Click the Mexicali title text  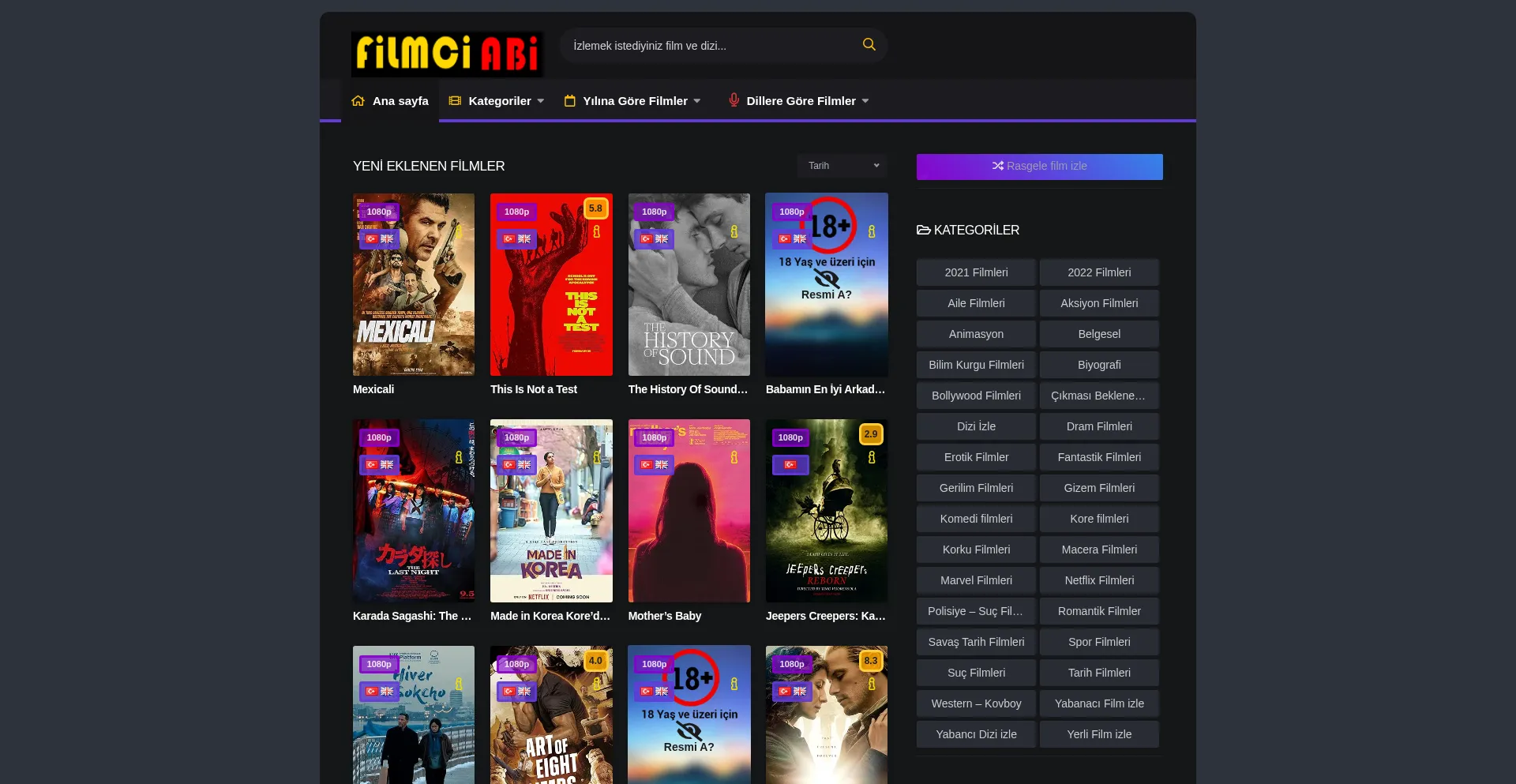coord(373,389)
